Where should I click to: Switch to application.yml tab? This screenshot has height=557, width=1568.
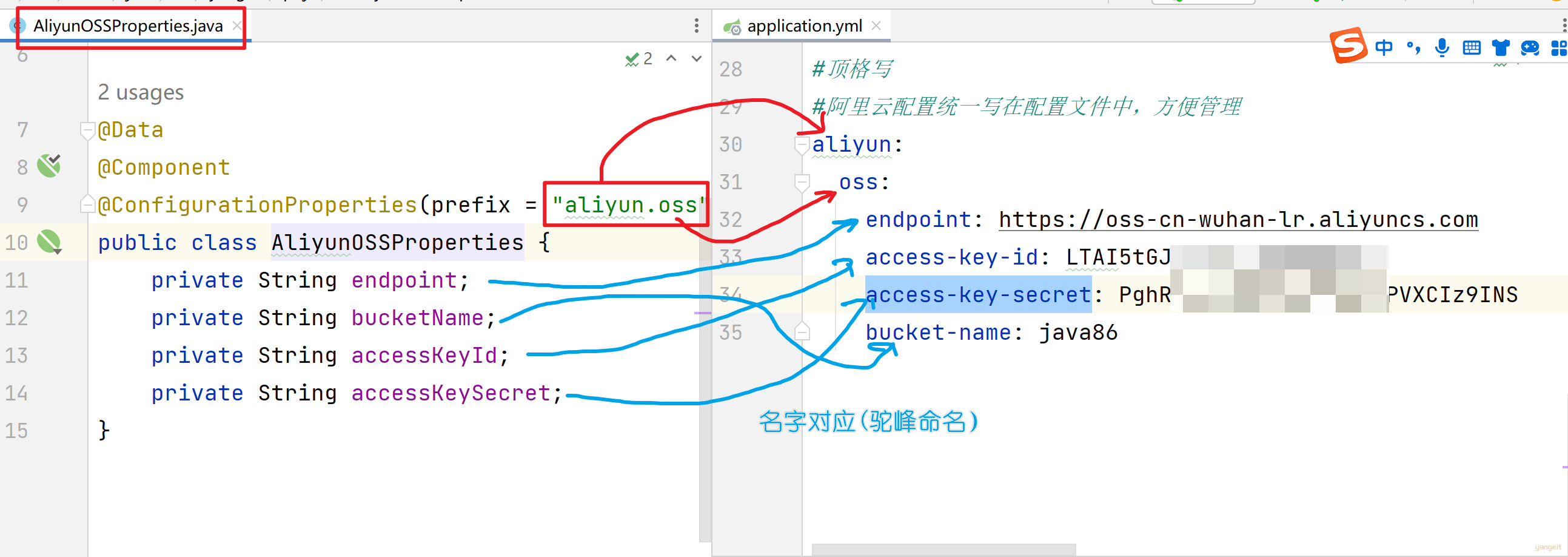tap(804, 26)
